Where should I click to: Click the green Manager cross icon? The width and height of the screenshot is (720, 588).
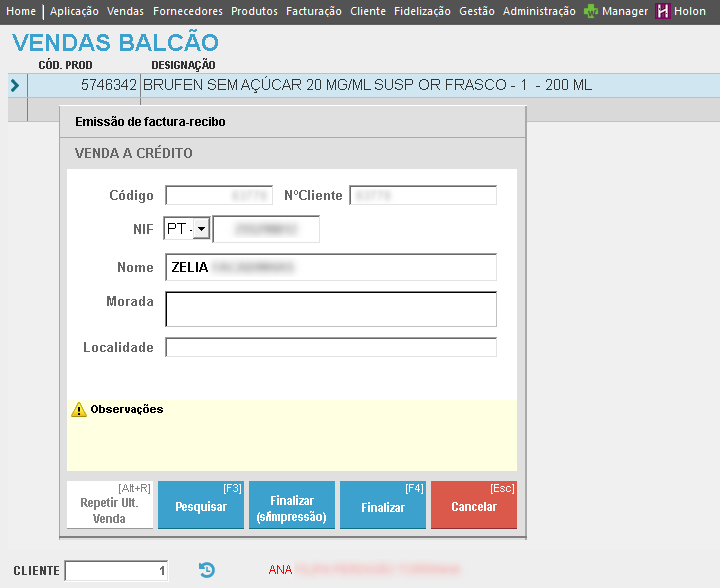coord(591,12)
